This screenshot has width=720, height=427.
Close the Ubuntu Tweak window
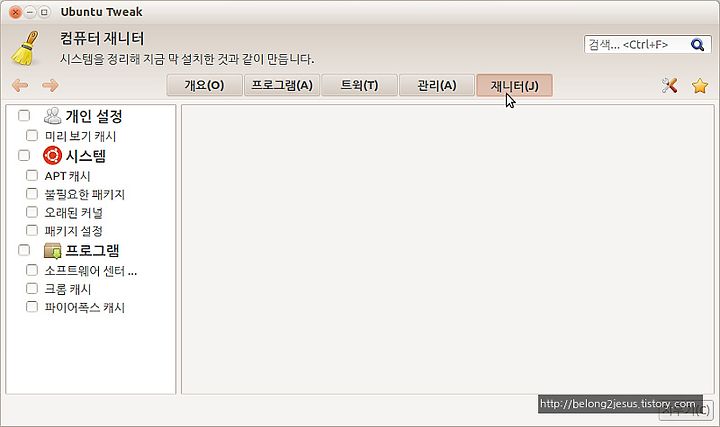15,12
